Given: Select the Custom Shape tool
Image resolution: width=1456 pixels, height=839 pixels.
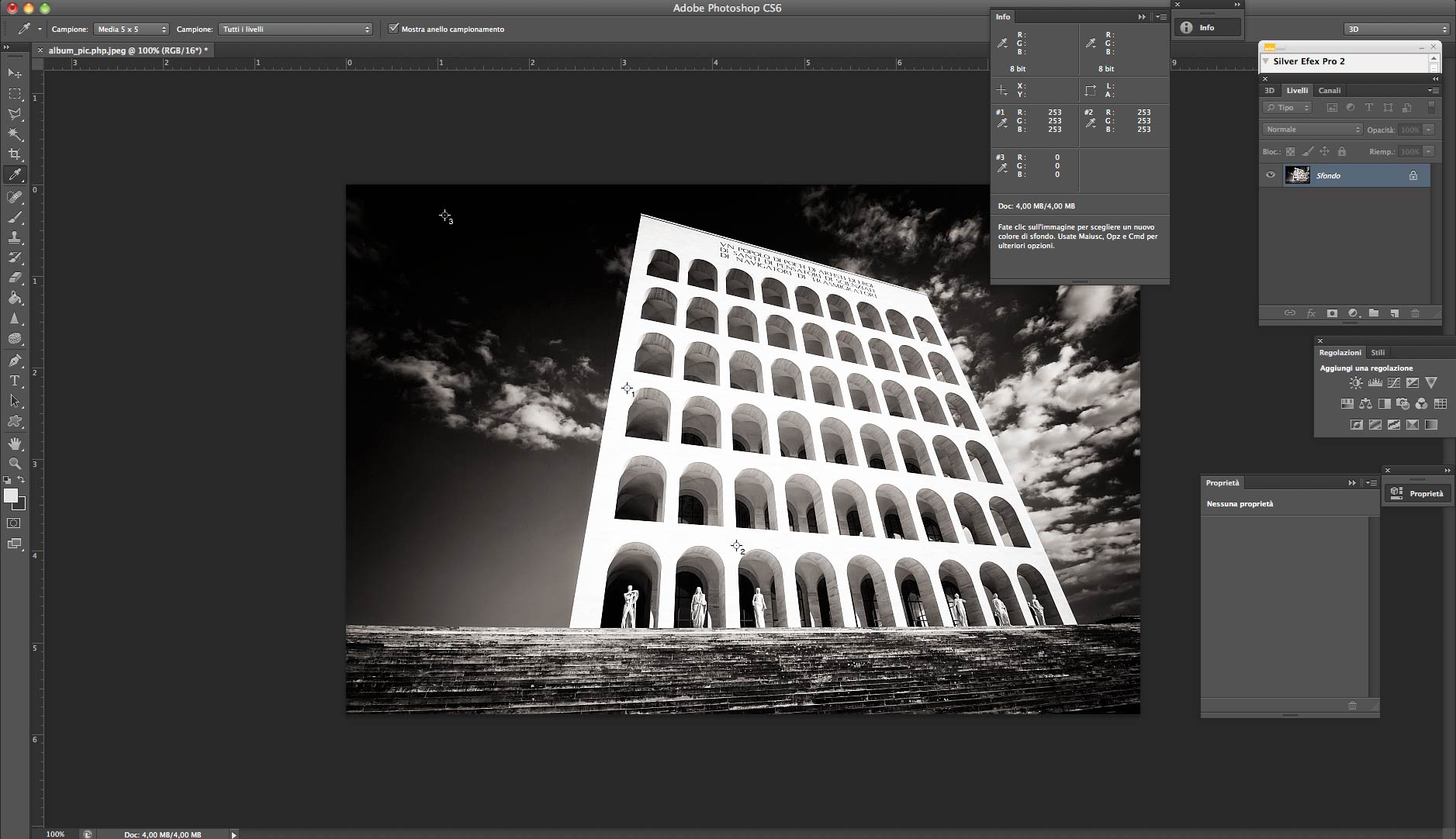Looking at the screenshot, I should [x=15, y=421].
